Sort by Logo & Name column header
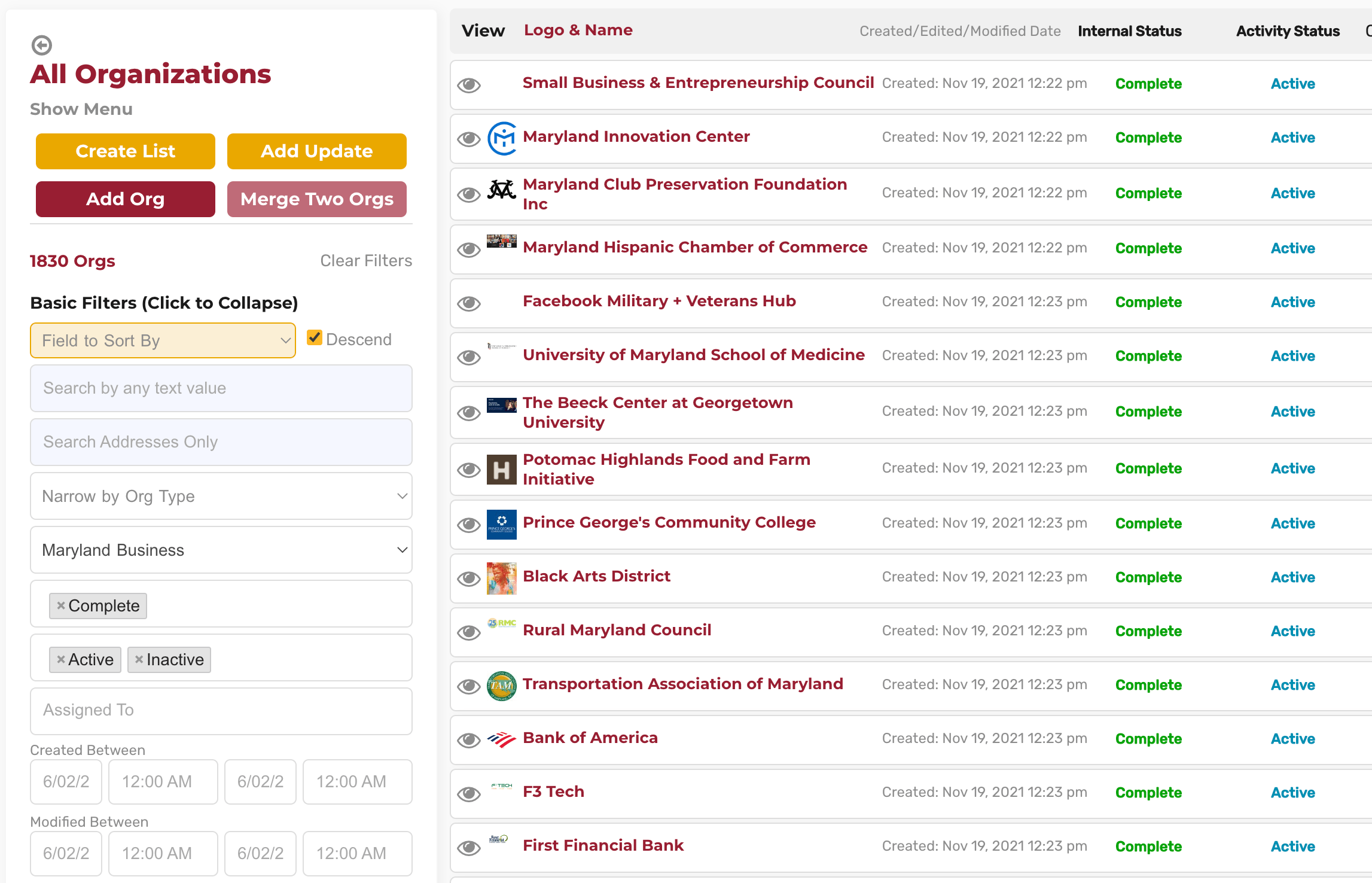Screen dimensions: 1372x883 click(578, 30)
